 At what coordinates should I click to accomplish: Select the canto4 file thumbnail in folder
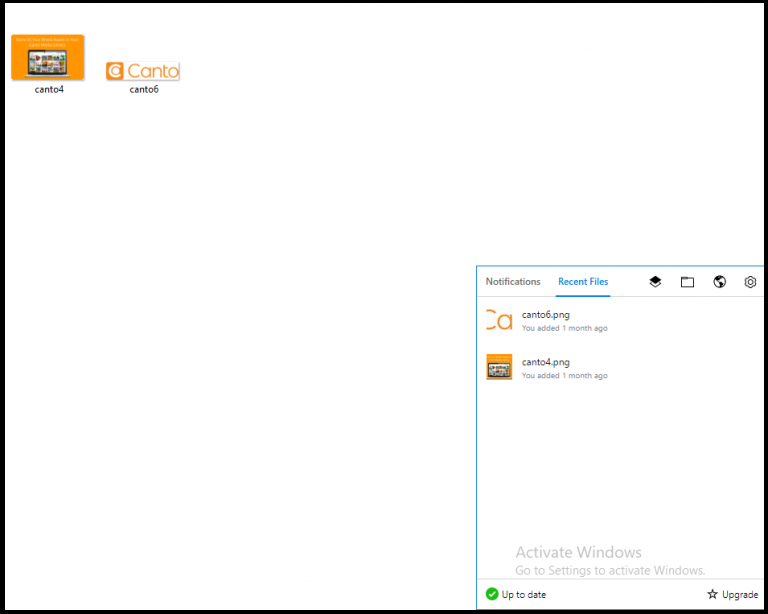48,57
